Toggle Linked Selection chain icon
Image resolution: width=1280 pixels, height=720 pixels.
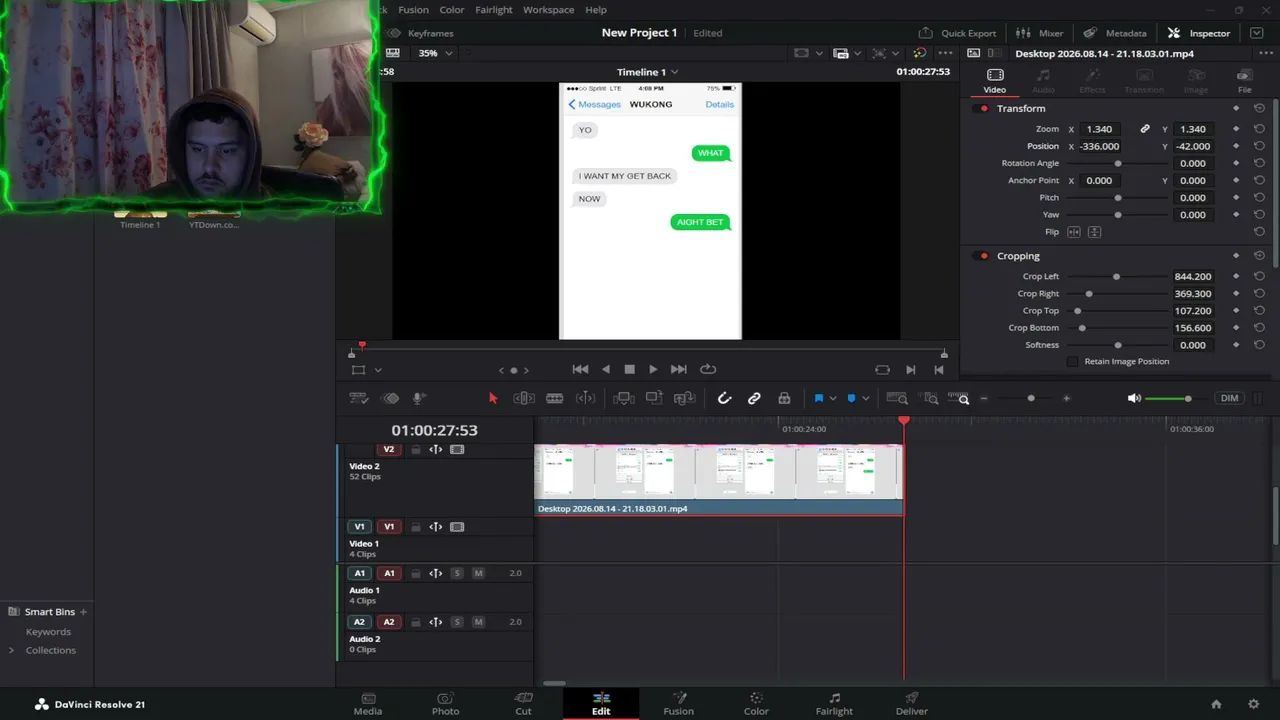tap(754, 398)
